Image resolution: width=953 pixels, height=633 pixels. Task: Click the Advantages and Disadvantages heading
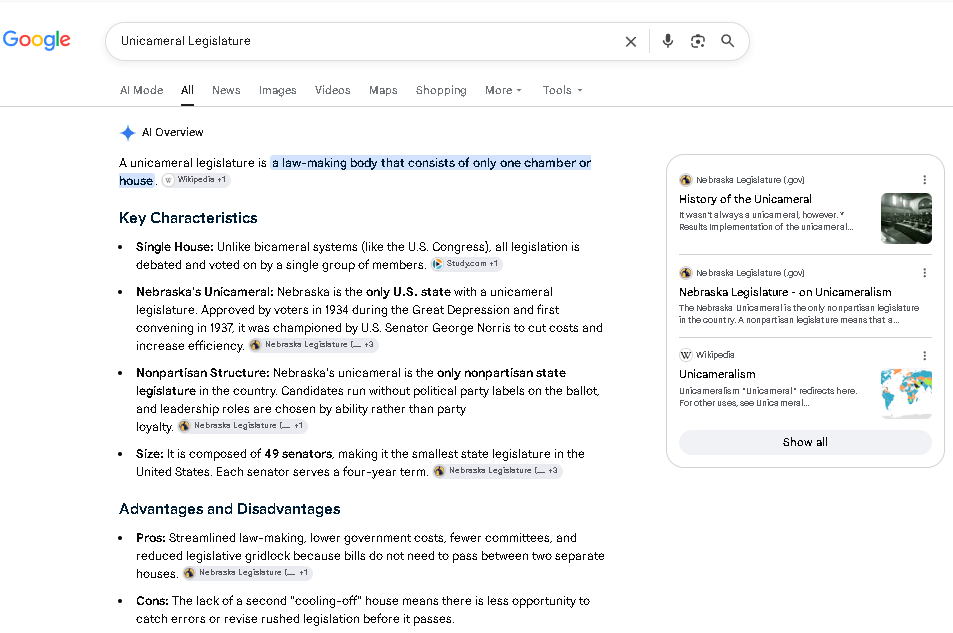[230, 509]
